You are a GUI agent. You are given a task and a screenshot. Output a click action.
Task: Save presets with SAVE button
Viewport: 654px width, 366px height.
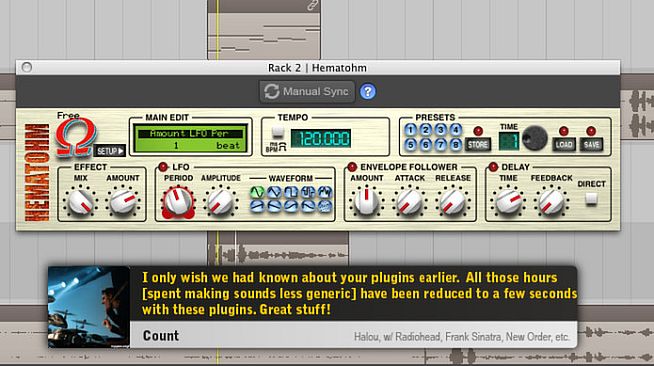(x=591, y=145)
